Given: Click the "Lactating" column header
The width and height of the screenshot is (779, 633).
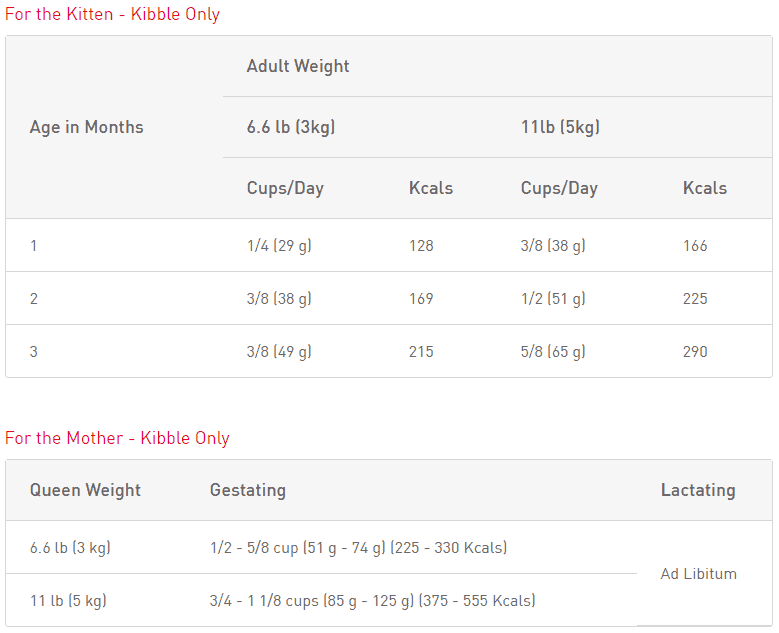Looking at the screenshot, I should (698, 490).
